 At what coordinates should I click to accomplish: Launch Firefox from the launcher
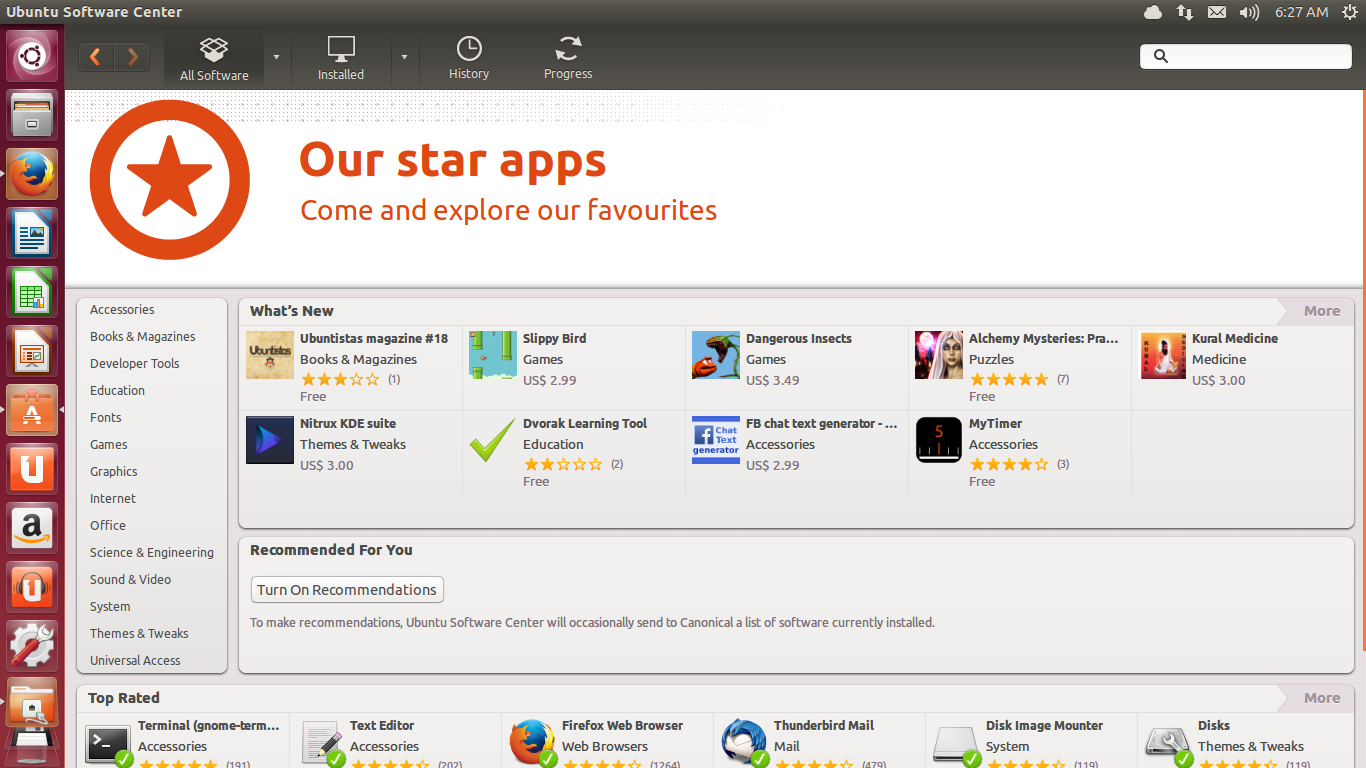pyautogui.click(x=33, y=174)
